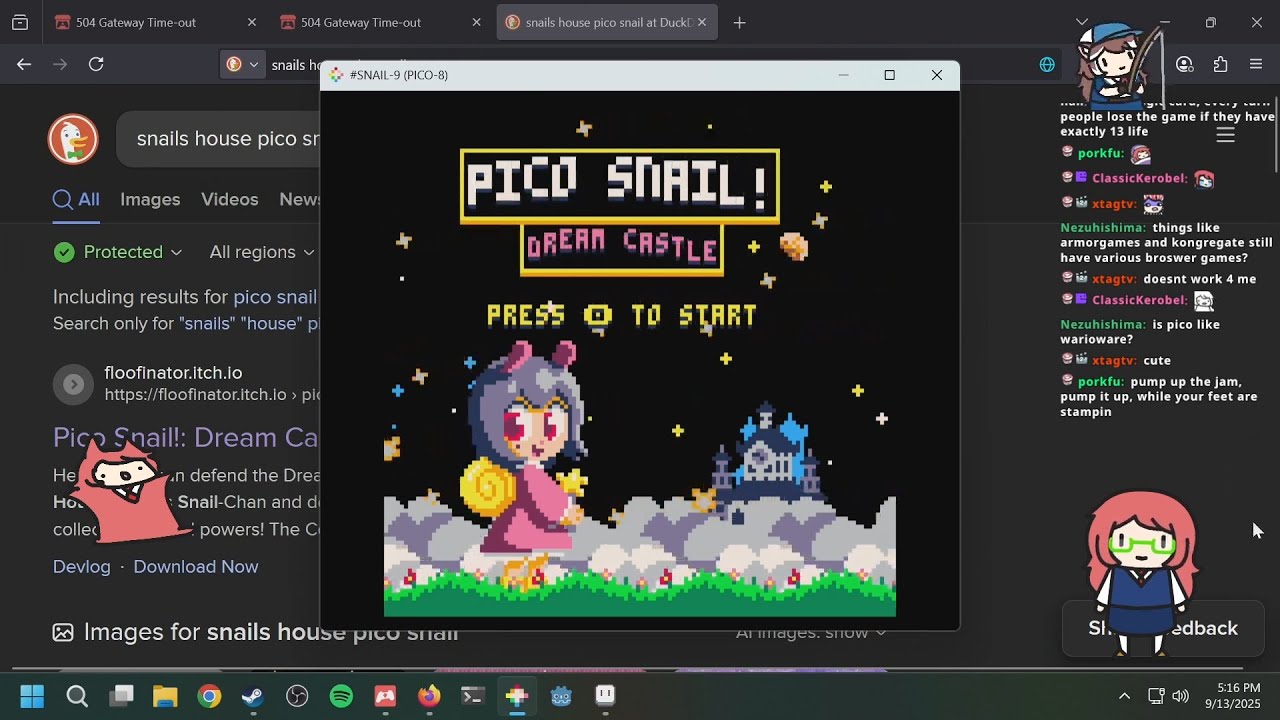Open Godot engine from the taskbar
This screenshot has height=720, width=1280.
[561, 696]
